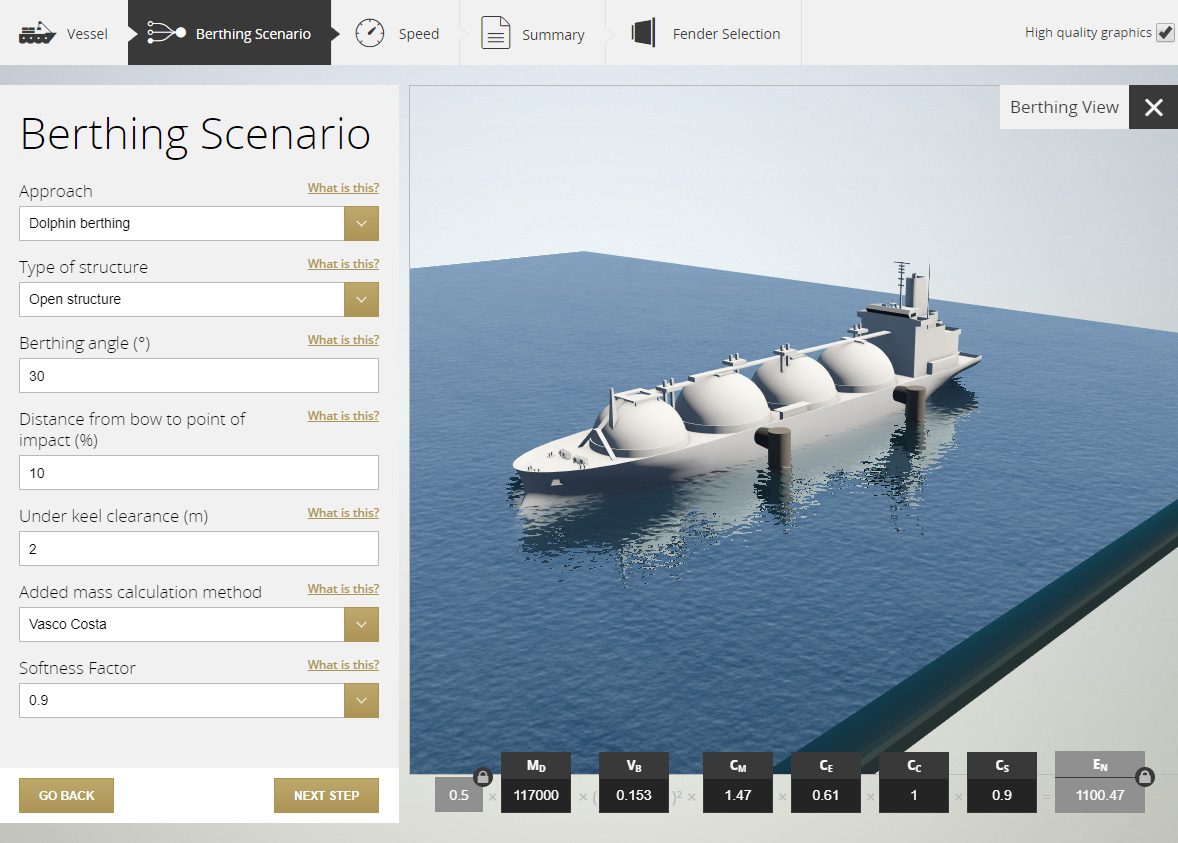Click the Under keel clearance input field

tap(199, 549)
